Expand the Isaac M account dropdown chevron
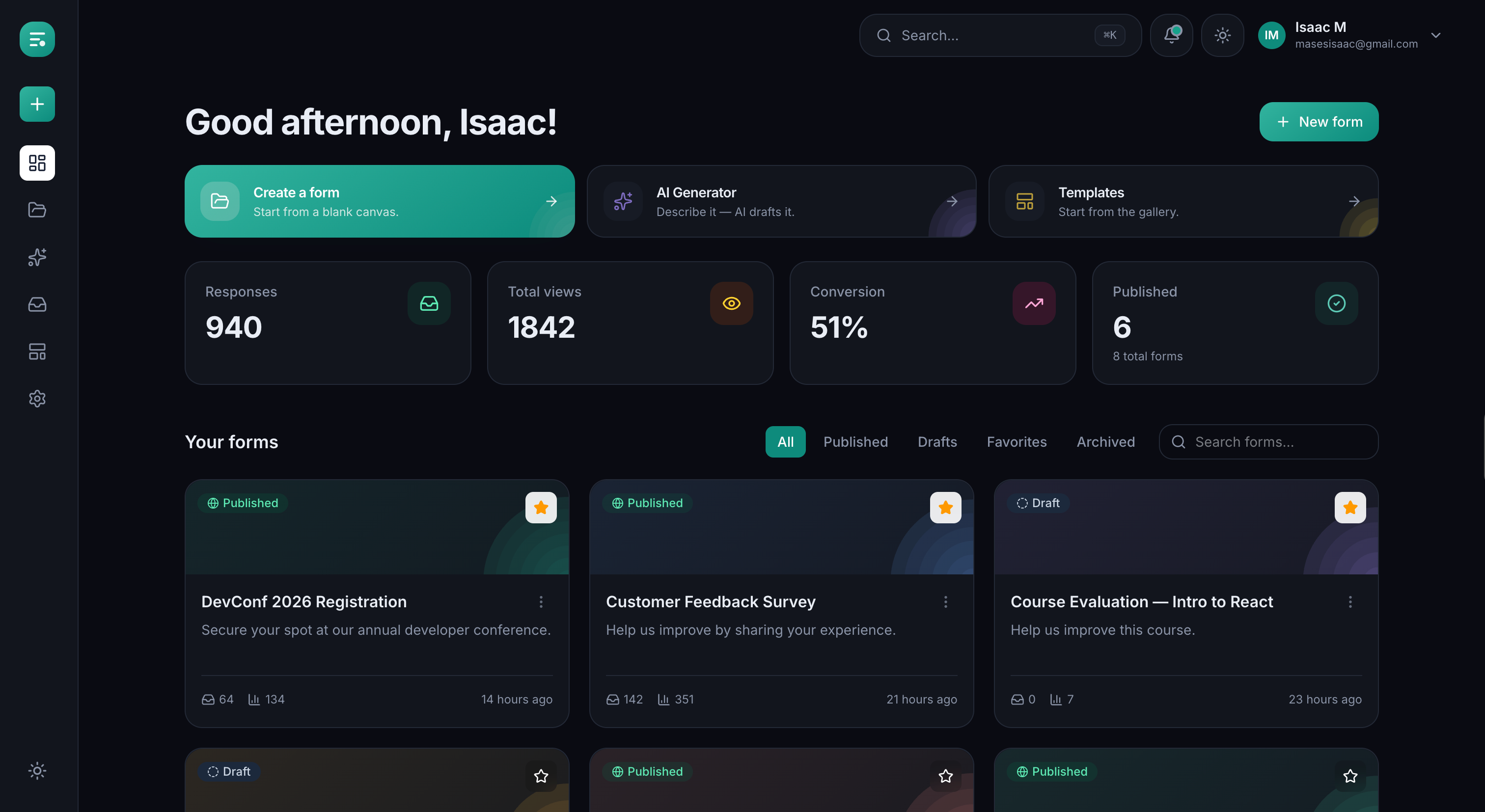 click(1435, 35)
